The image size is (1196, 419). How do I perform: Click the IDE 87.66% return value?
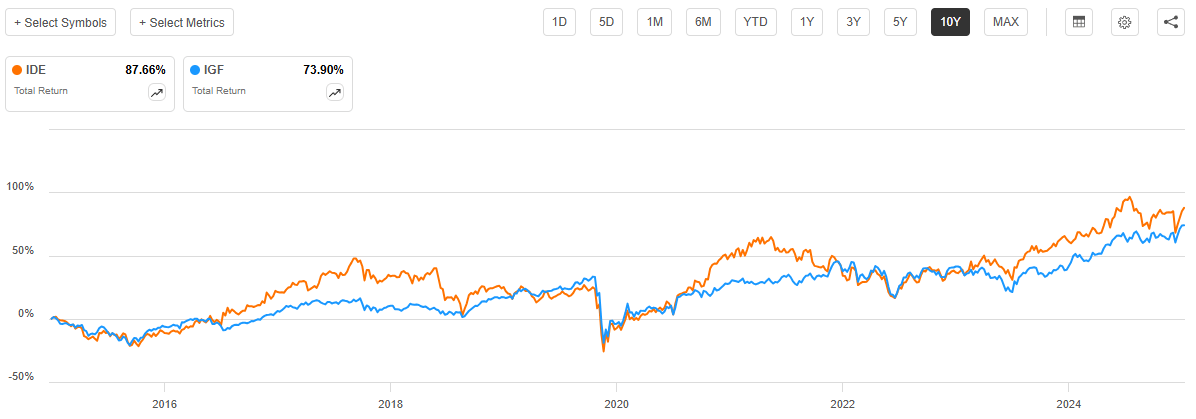coord(145,70)
